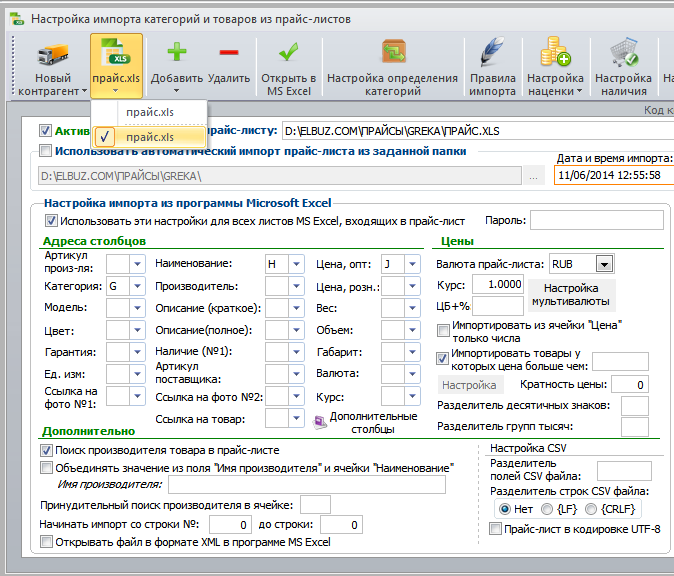674x576 pixels.
Task: Open the Категория column dropdown
Action: coord(137,286)
